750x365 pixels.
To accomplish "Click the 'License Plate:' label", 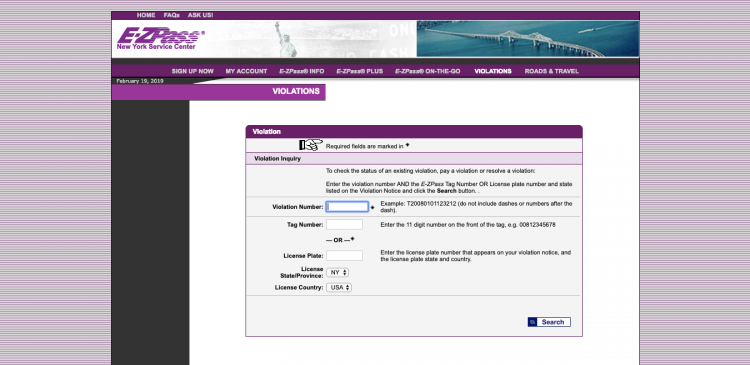I will 303,256.
